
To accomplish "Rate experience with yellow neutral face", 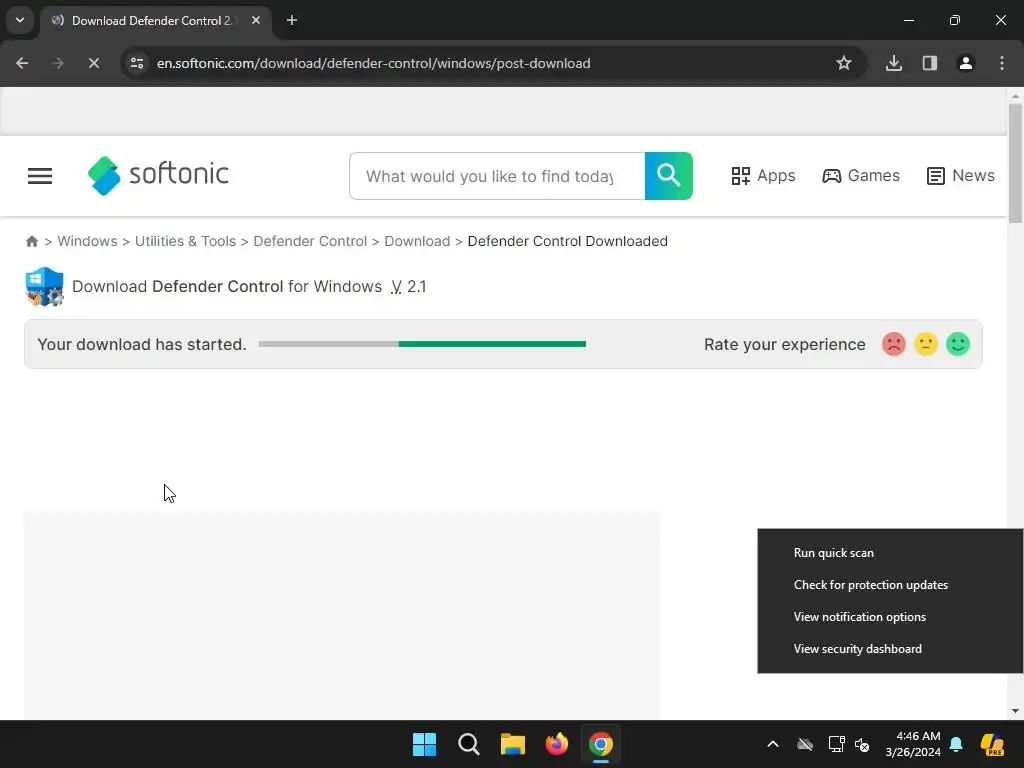I will pyautogui.click(x=926, y=344).
